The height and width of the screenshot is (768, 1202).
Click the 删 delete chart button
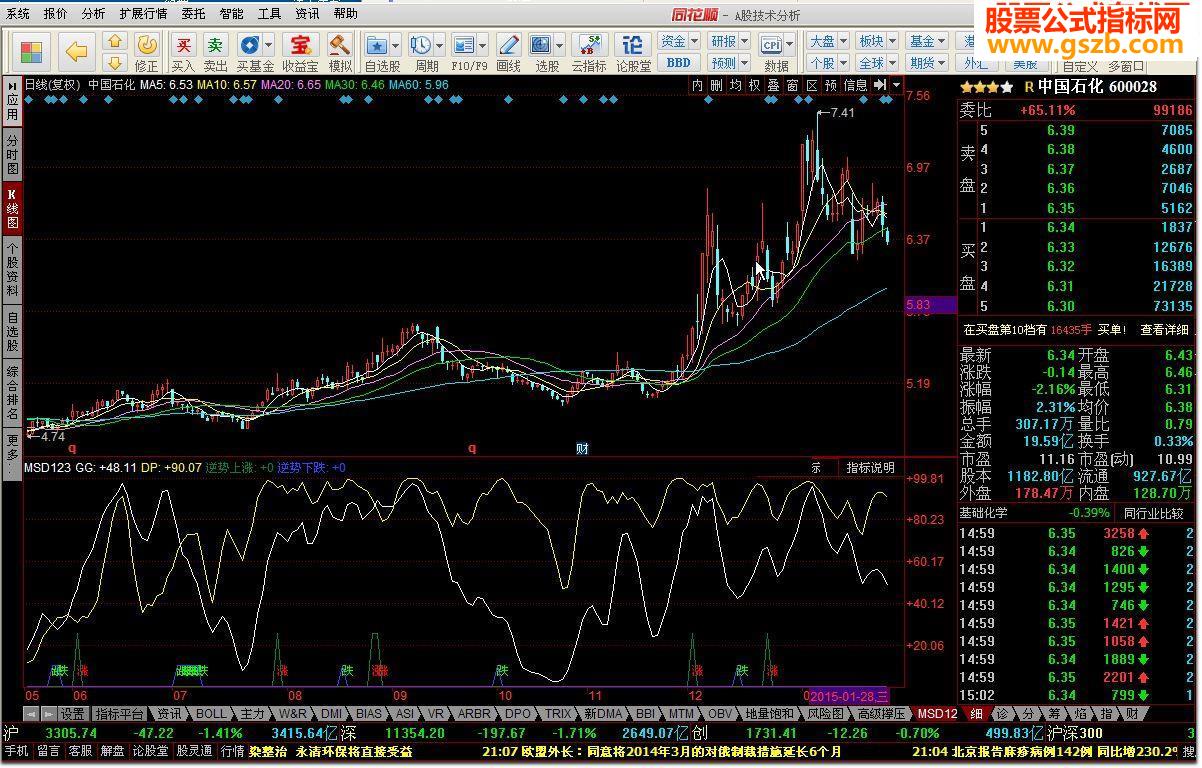[x=717, y=86]
